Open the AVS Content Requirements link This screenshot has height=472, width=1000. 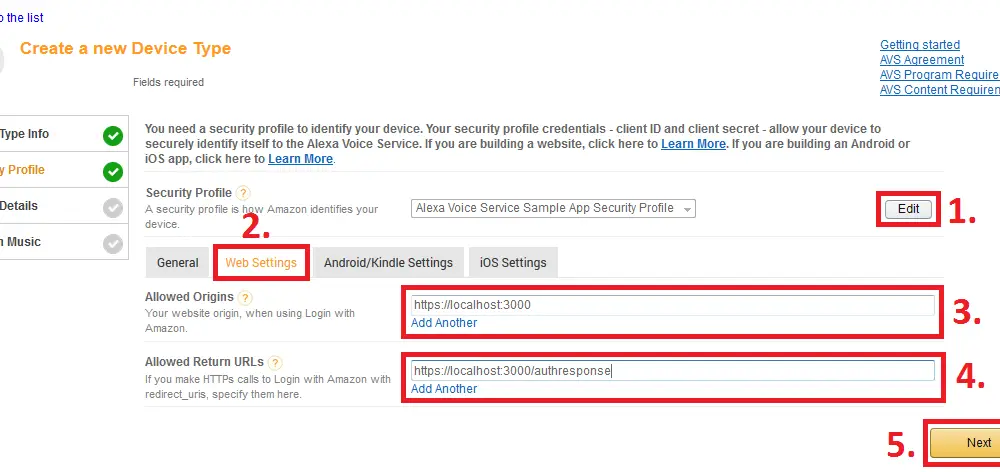tap(939, 90)
